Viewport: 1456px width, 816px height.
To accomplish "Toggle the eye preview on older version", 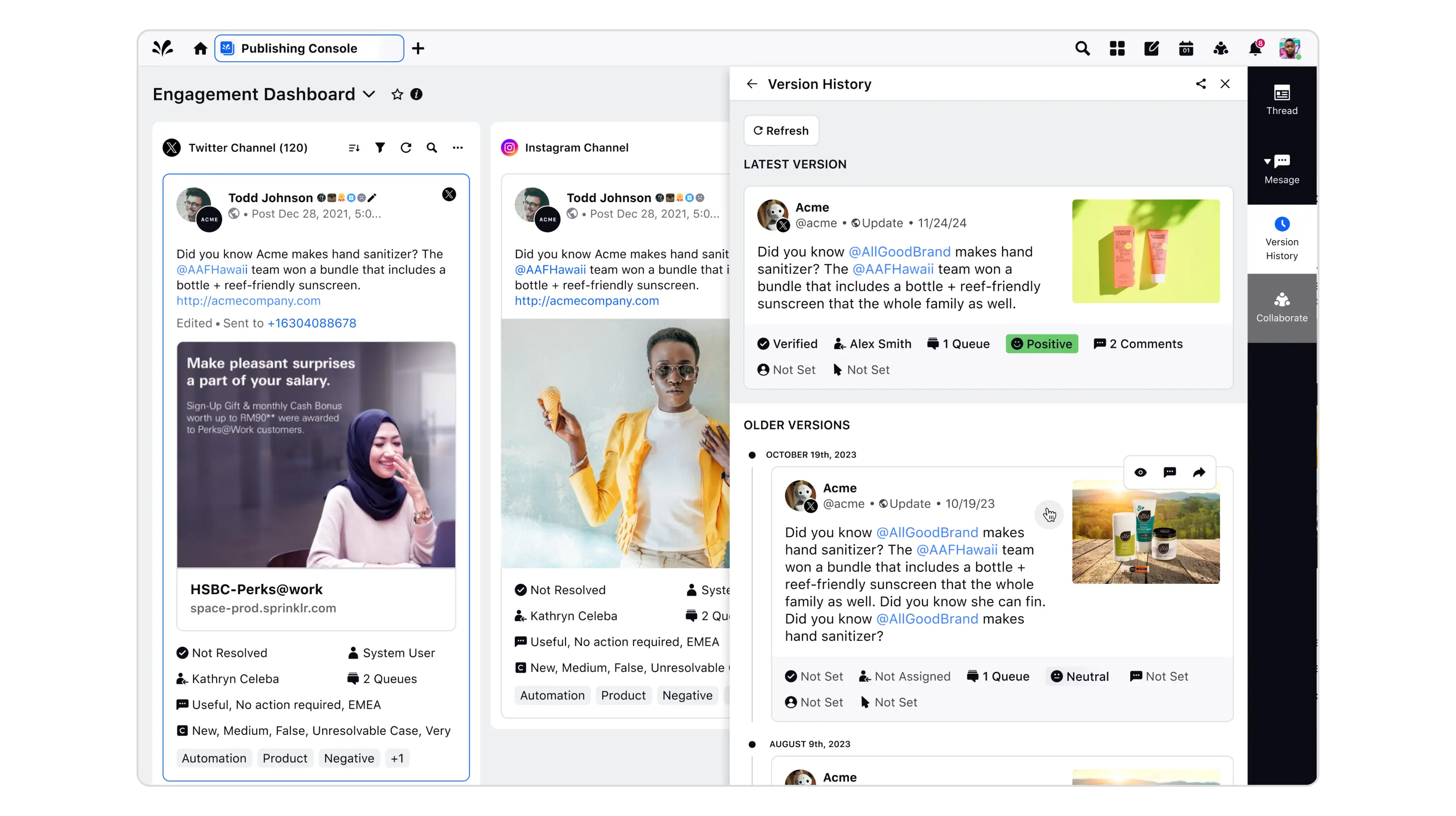I will coord(1140,472).
